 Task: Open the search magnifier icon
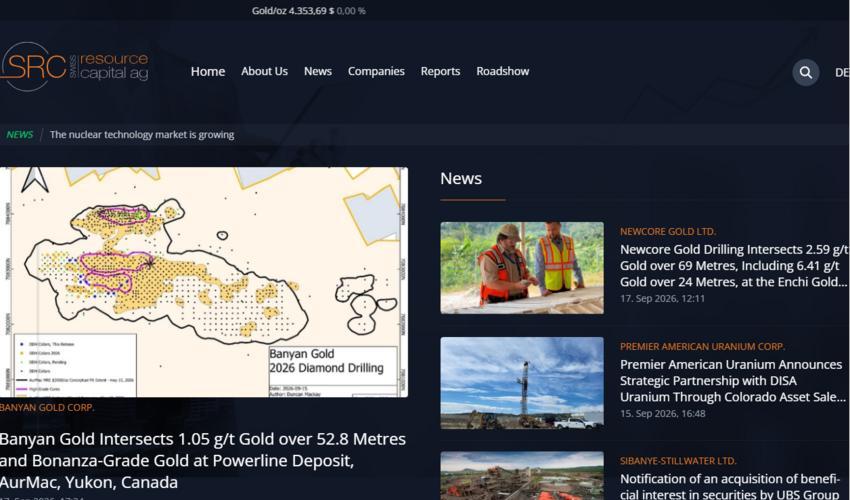point(806,72)
